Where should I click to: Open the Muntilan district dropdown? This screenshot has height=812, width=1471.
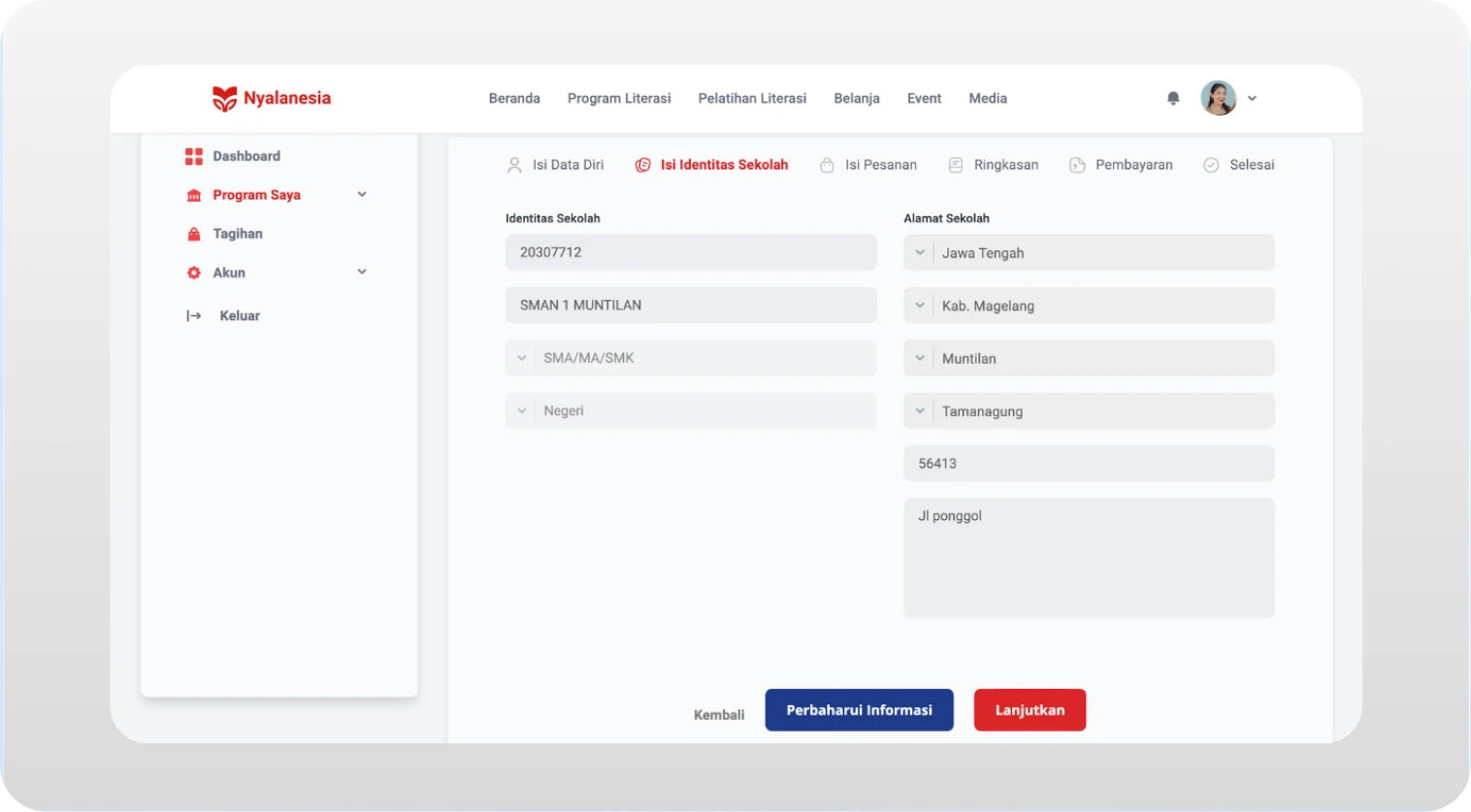coord(1089,358)
